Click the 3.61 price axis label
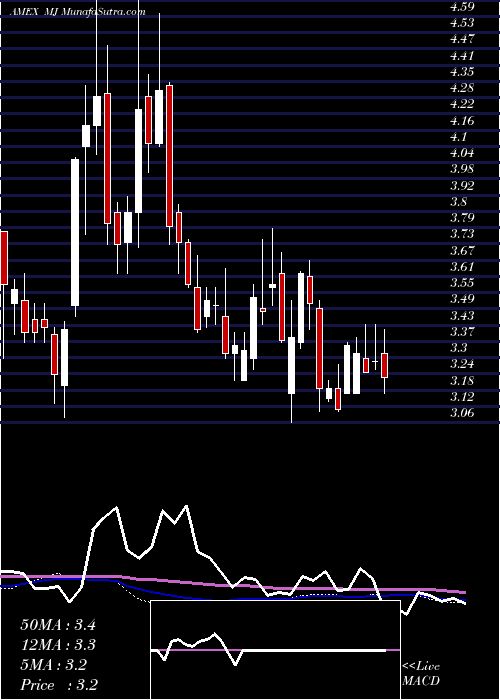500x700 pixels. pos(462,267)
